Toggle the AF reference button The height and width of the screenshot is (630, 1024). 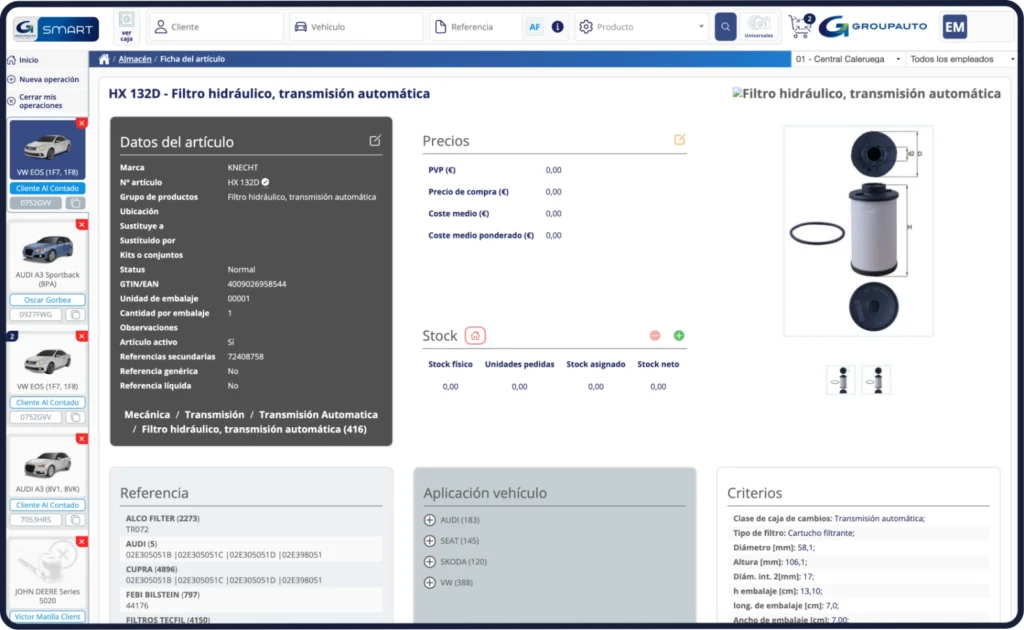[x=534, y=27]
